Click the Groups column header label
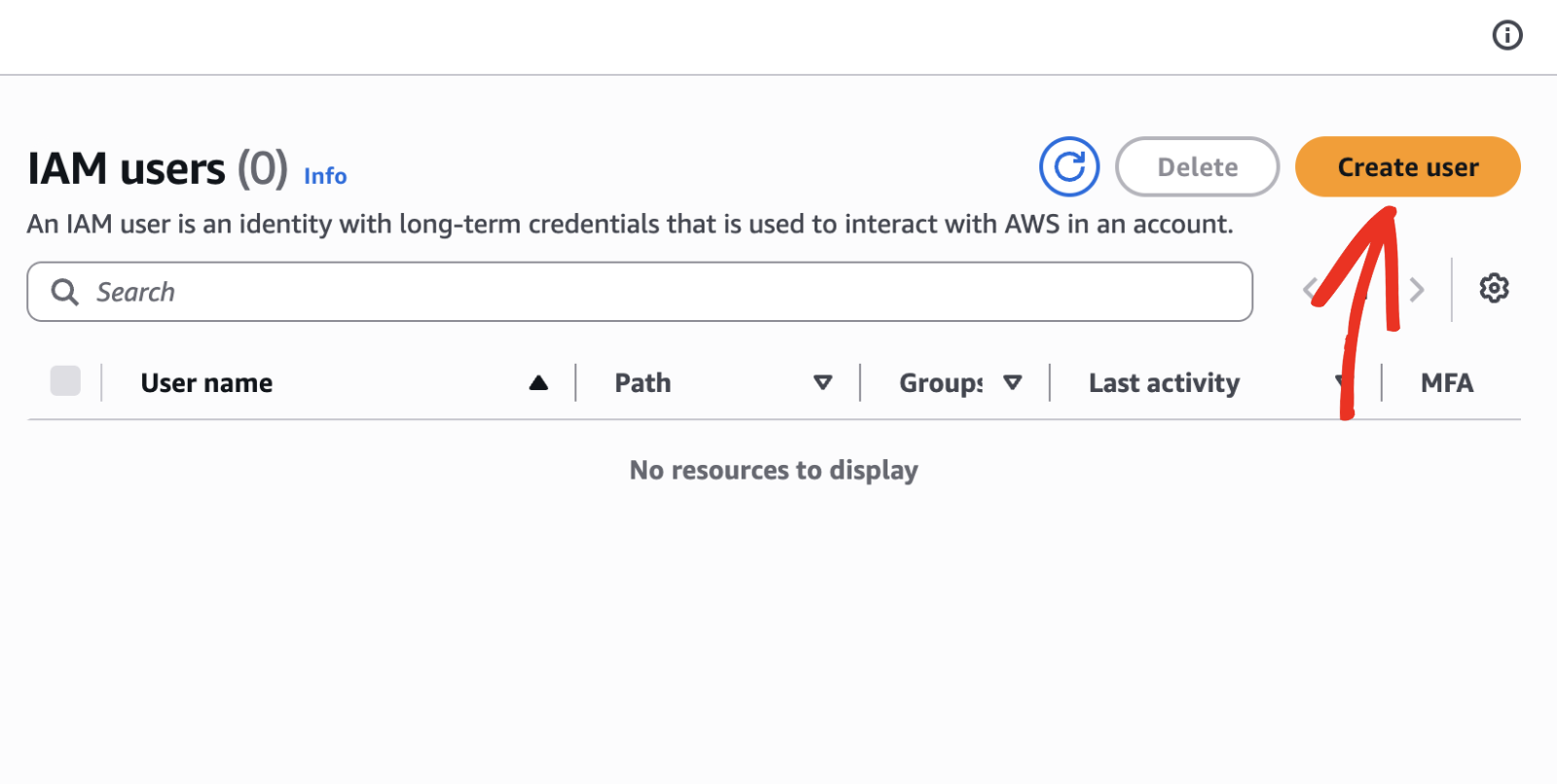Image resolution: width=1557 pixels, height=784 pixels. coord(941,383)
